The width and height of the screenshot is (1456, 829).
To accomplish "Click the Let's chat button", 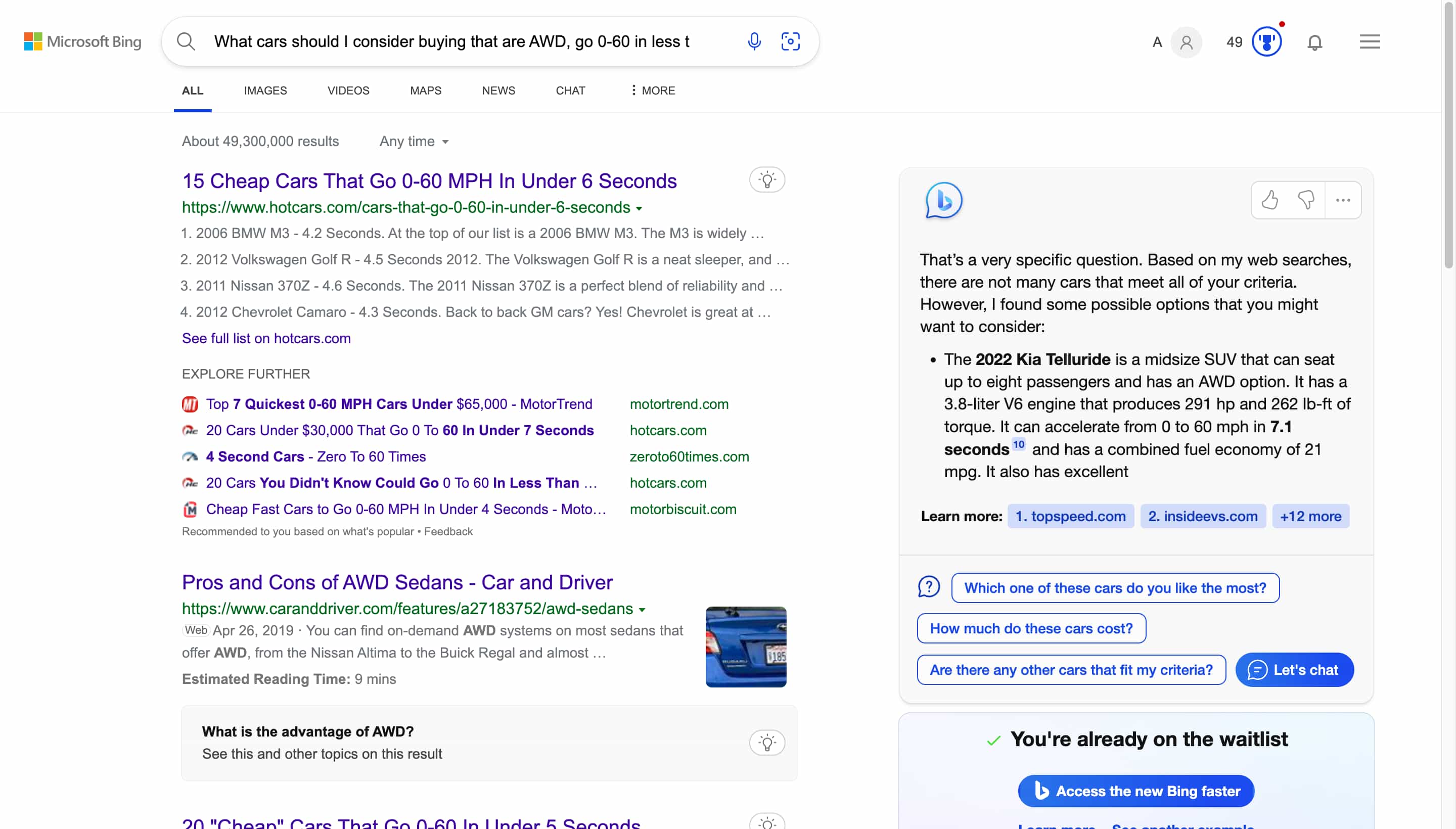I will coord(1294,670).
